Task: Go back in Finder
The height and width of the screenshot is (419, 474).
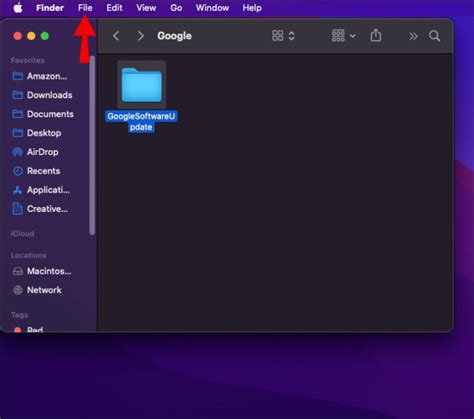Action: click(116, 36)
